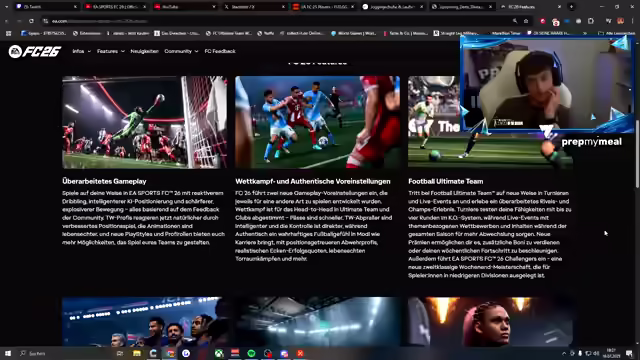The width and height of the screenshot is (640, 360).
Task: Go back to the previous page
Action: coord(7,21)
